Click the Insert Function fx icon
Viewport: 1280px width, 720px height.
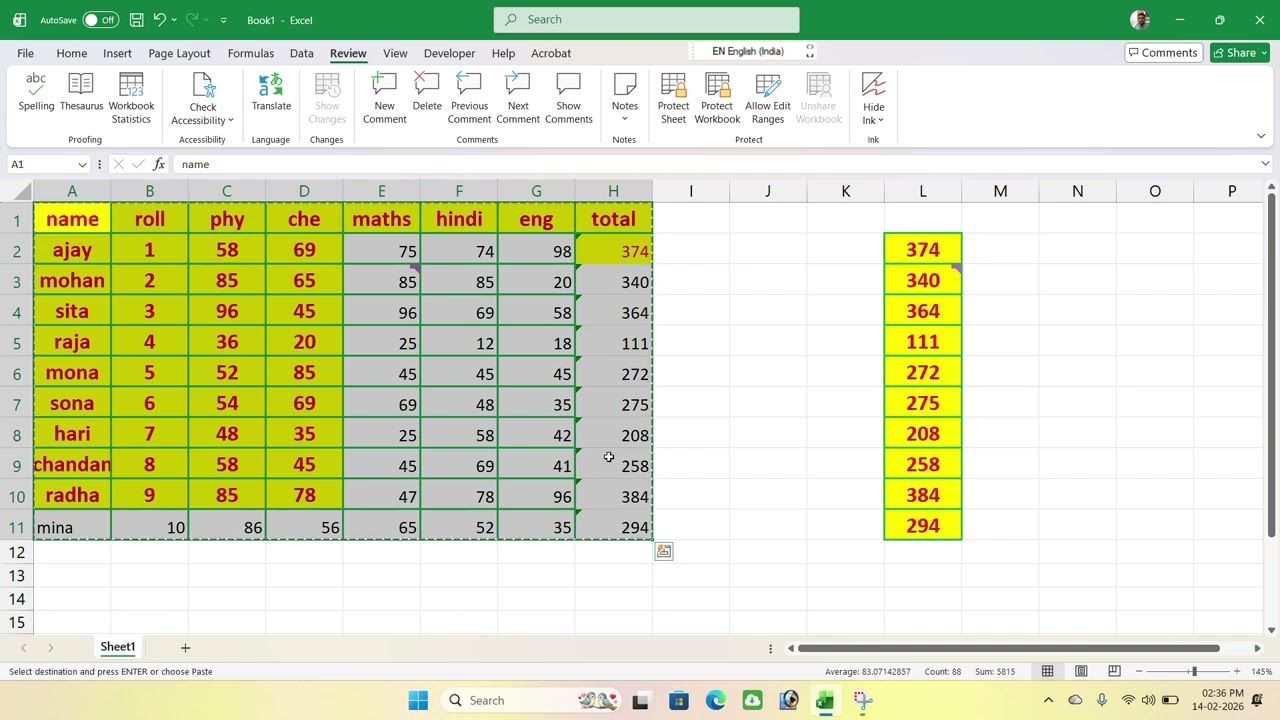159,164
